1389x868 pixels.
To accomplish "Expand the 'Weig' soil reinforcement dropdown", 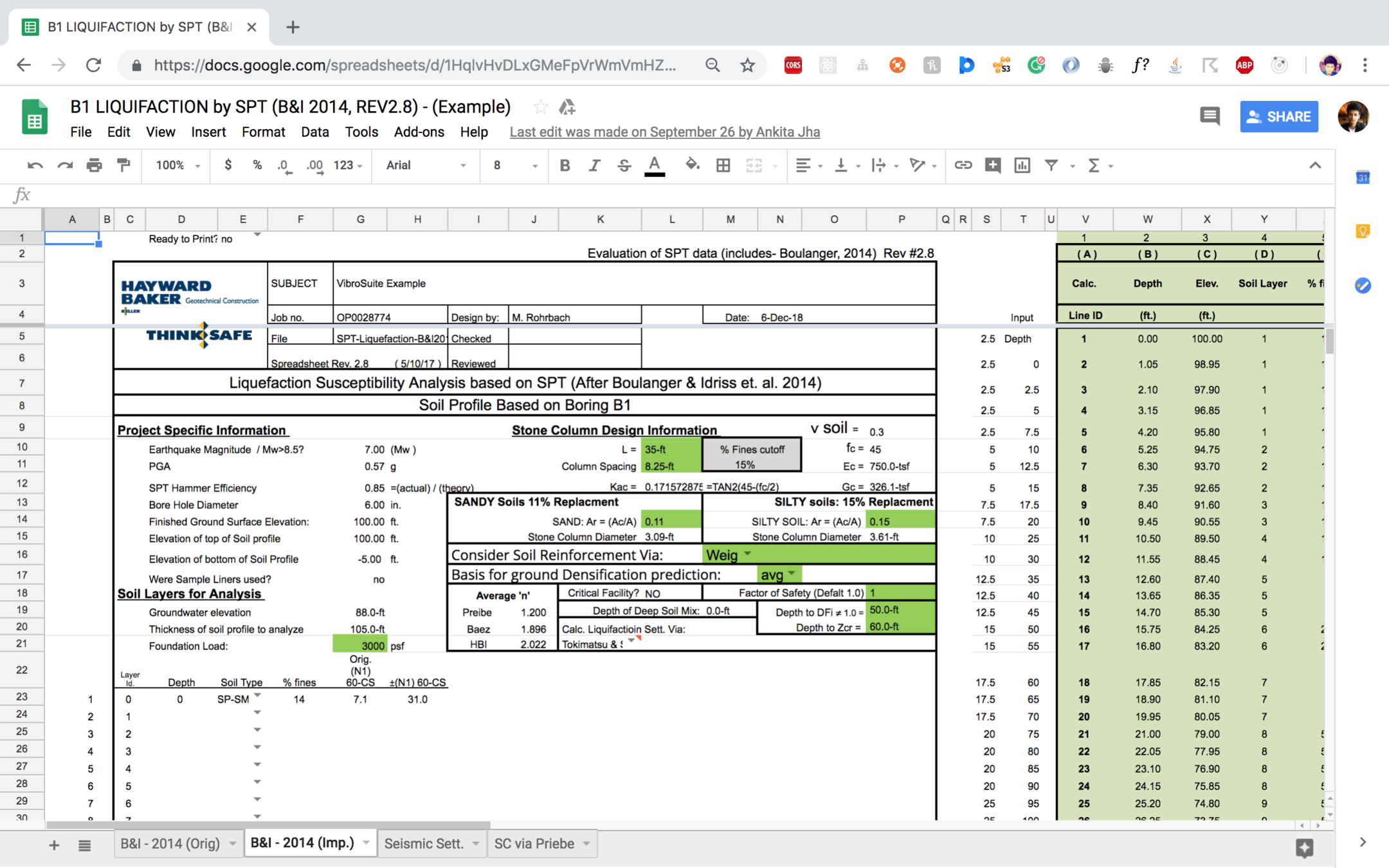I will 747,554.
